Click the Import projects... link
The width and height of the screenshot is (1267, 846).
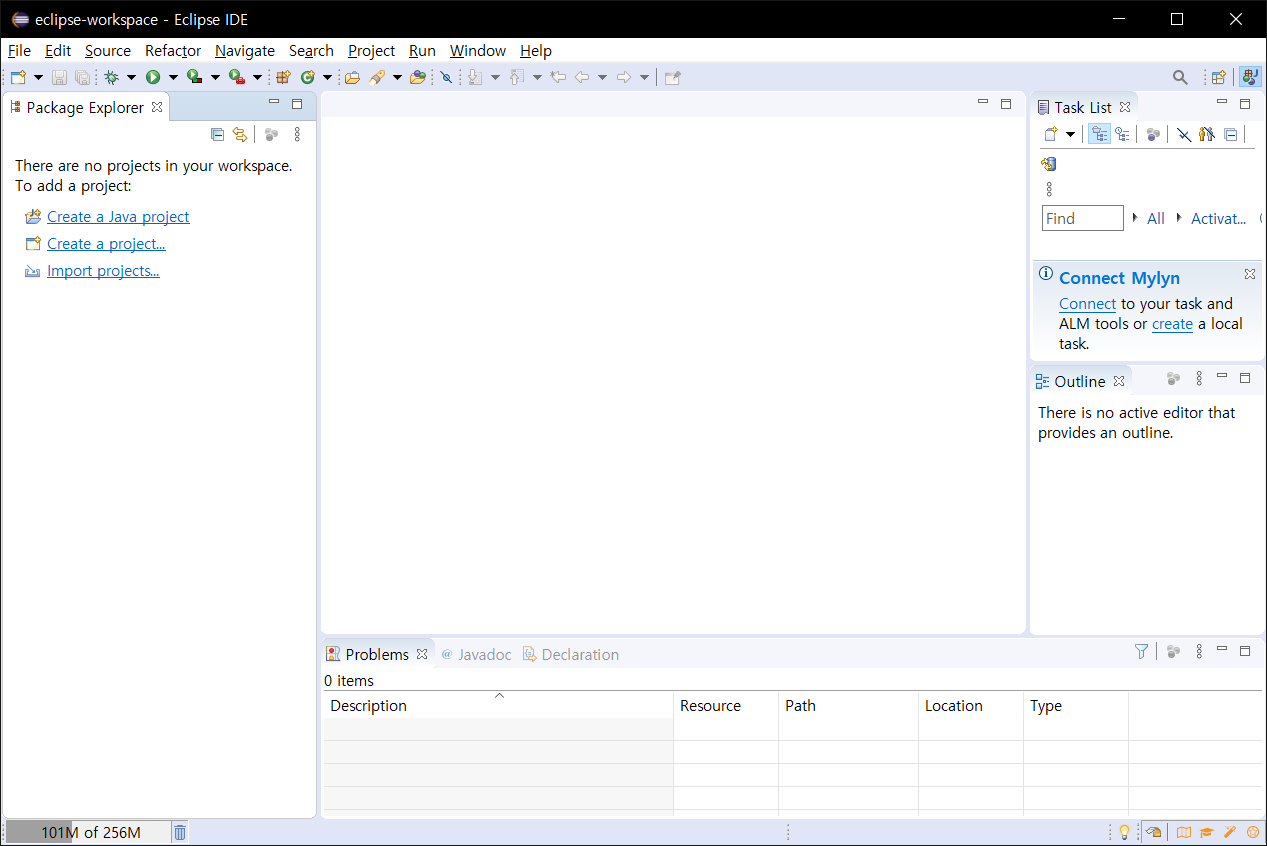click(x=103, y=270)
